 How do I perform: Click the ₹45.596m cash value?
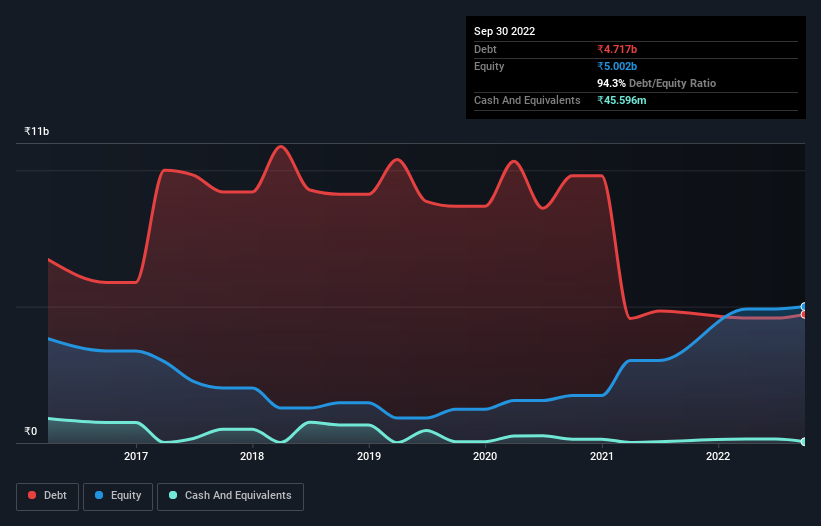(622, 100)
